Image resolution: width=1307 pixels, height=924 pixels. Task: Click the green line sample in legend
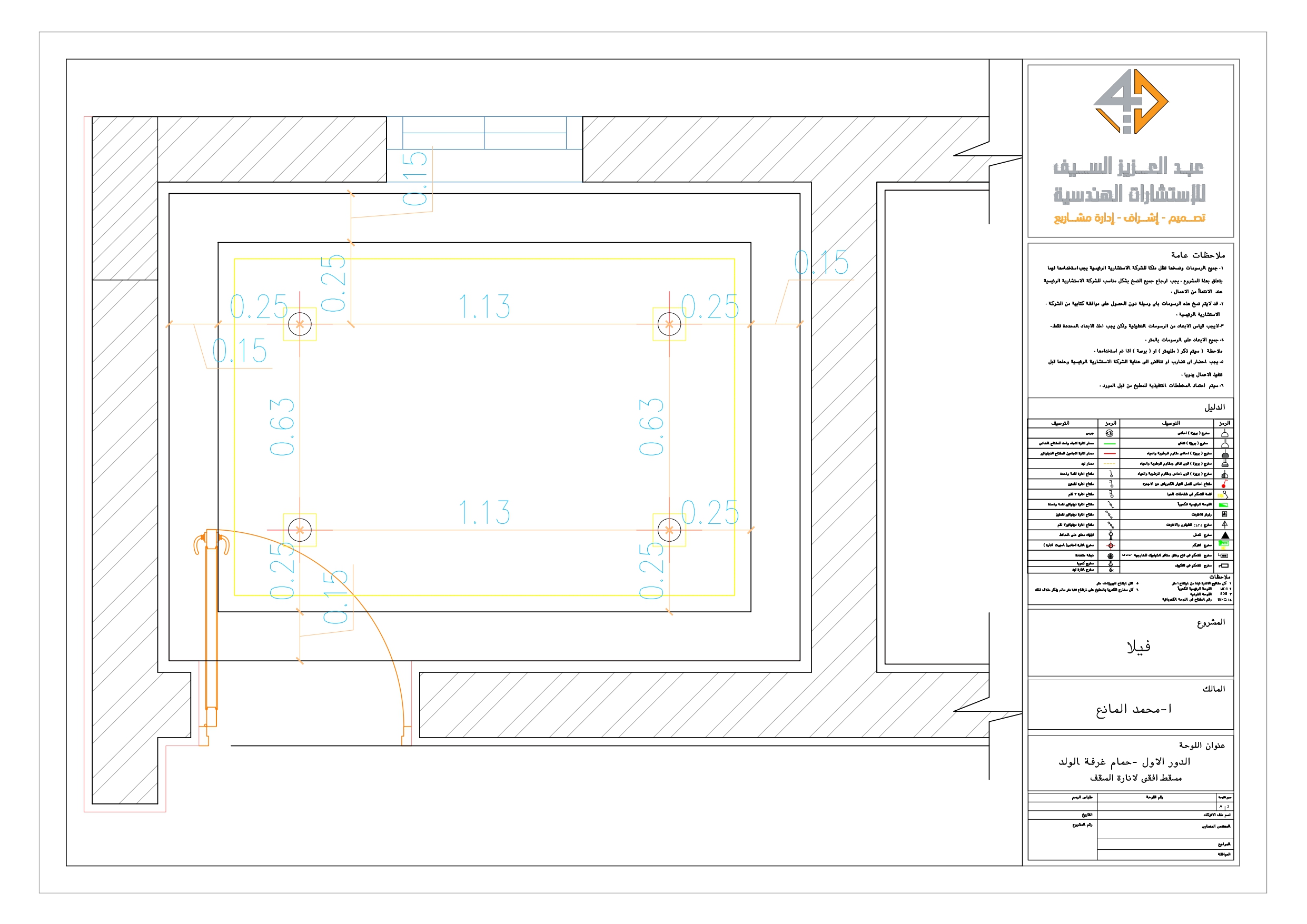tap(1110, 443)
